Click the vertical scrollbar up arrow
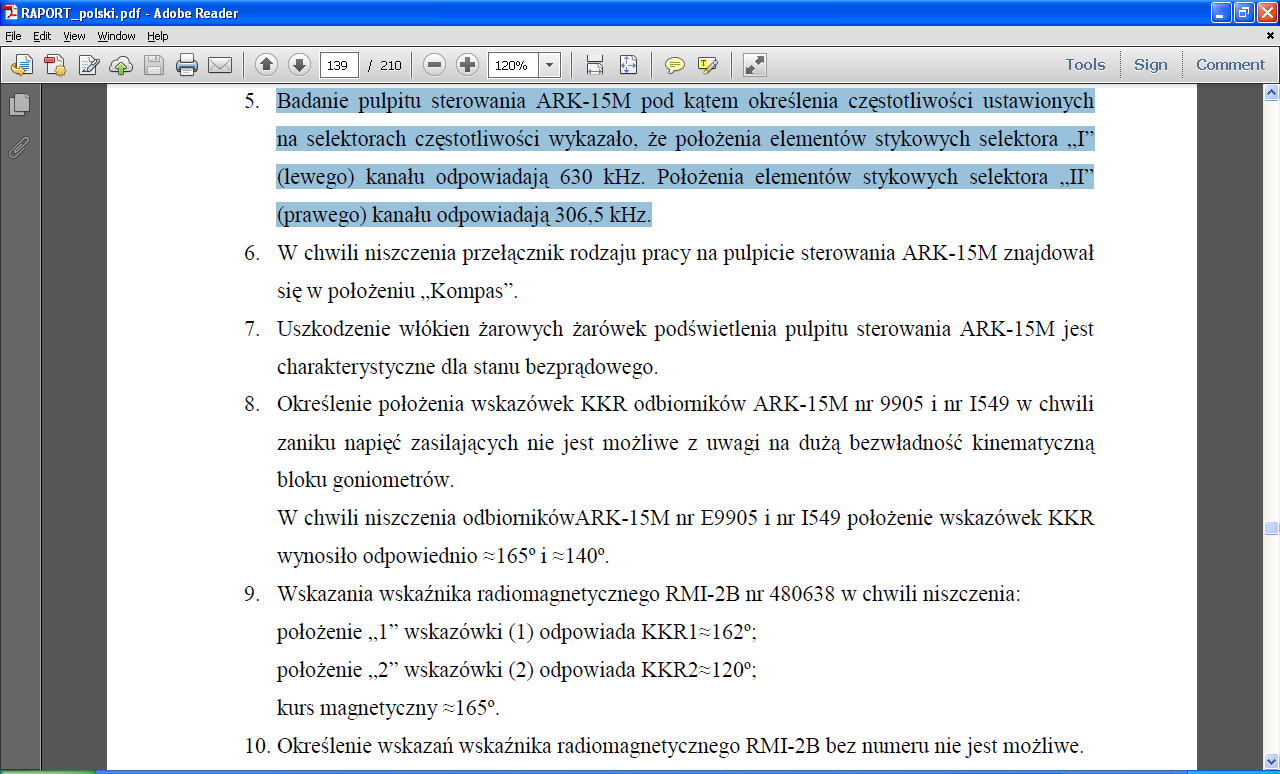Viewport: 1280px width, 774px height. 1271,93
